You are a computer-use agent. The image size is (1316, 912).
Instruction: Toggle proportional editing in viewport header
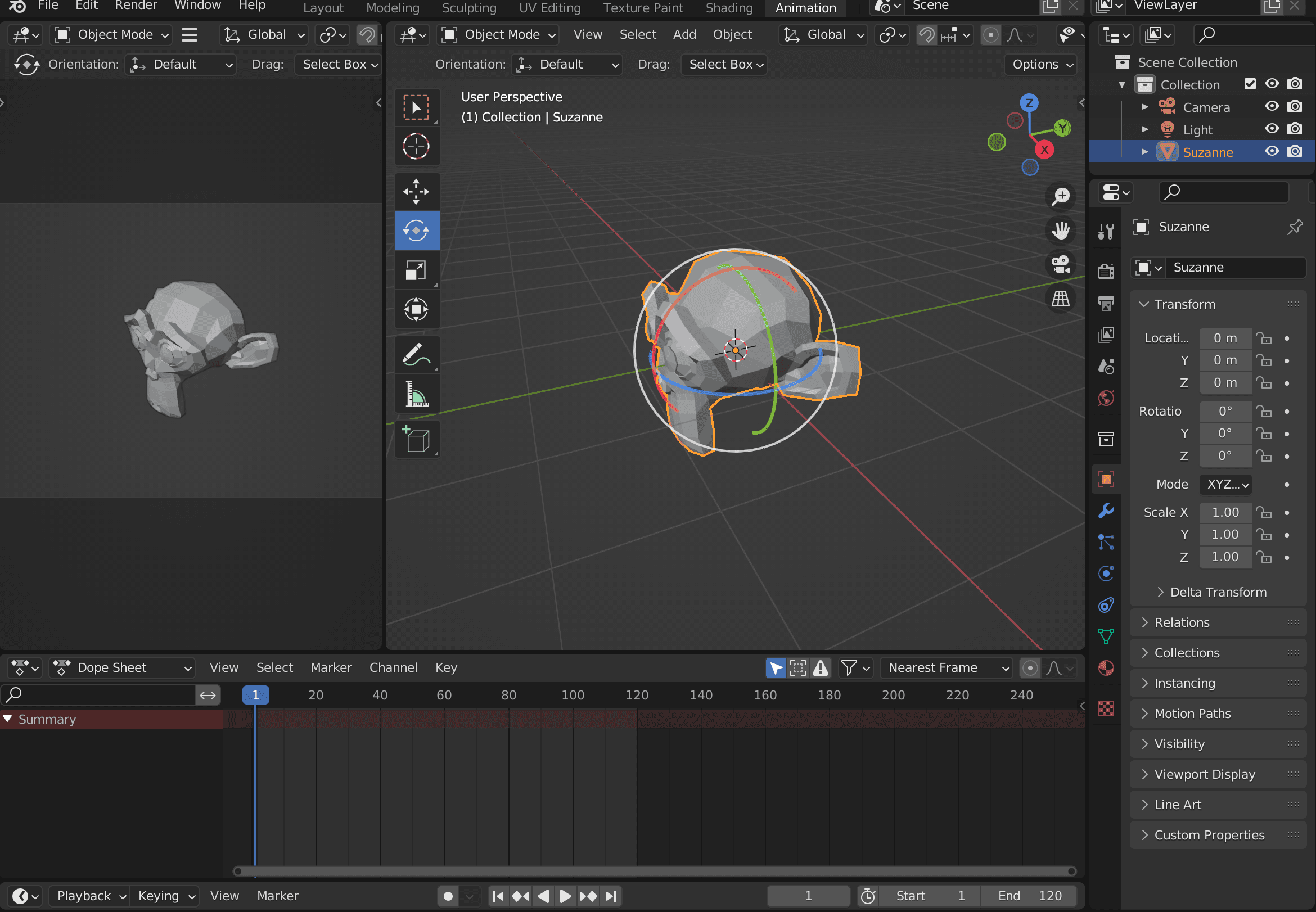pos(990,35)
